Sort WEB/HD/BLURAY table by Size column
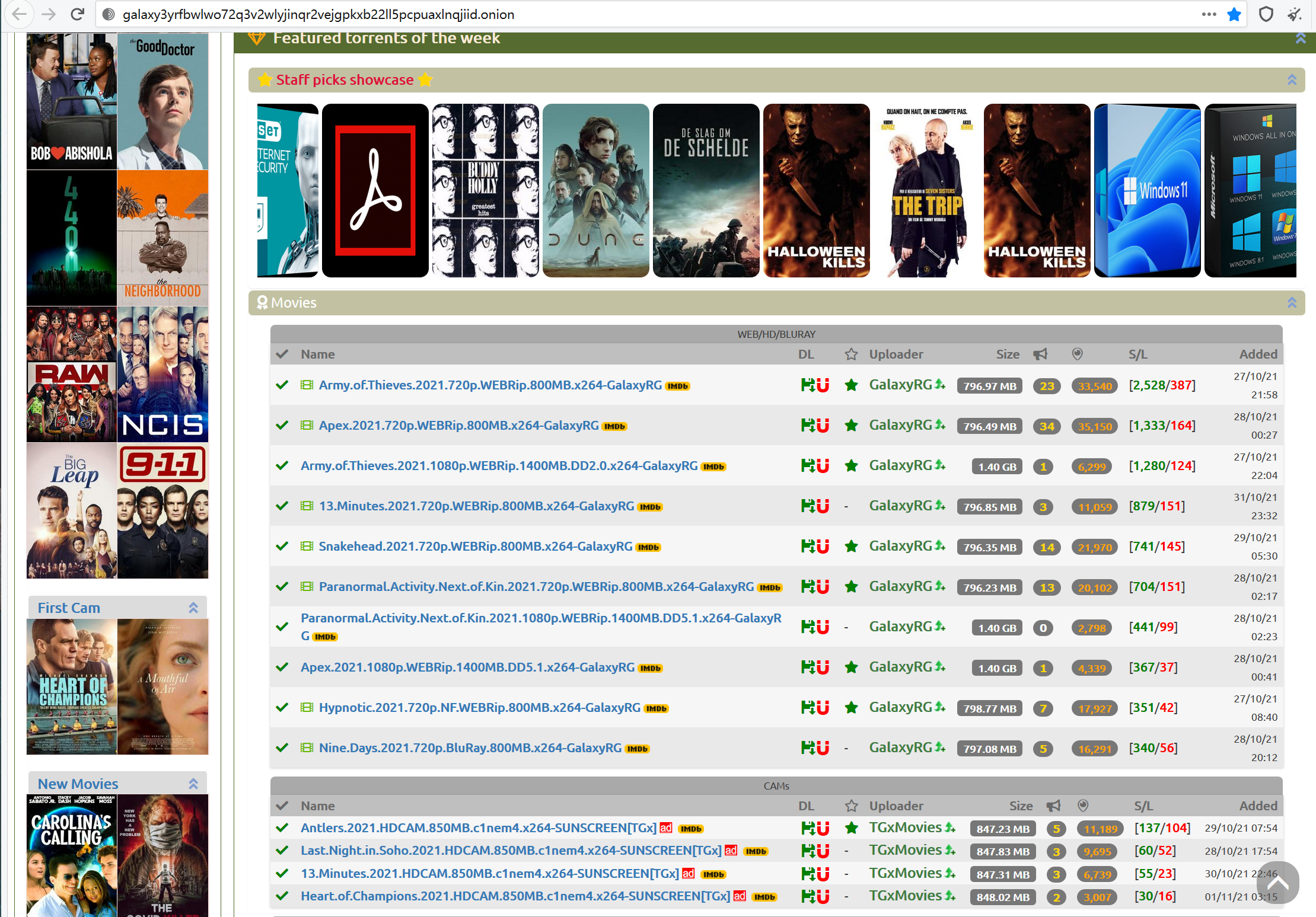Viewport: 1316px width, 917px height. click(1007, 354)
